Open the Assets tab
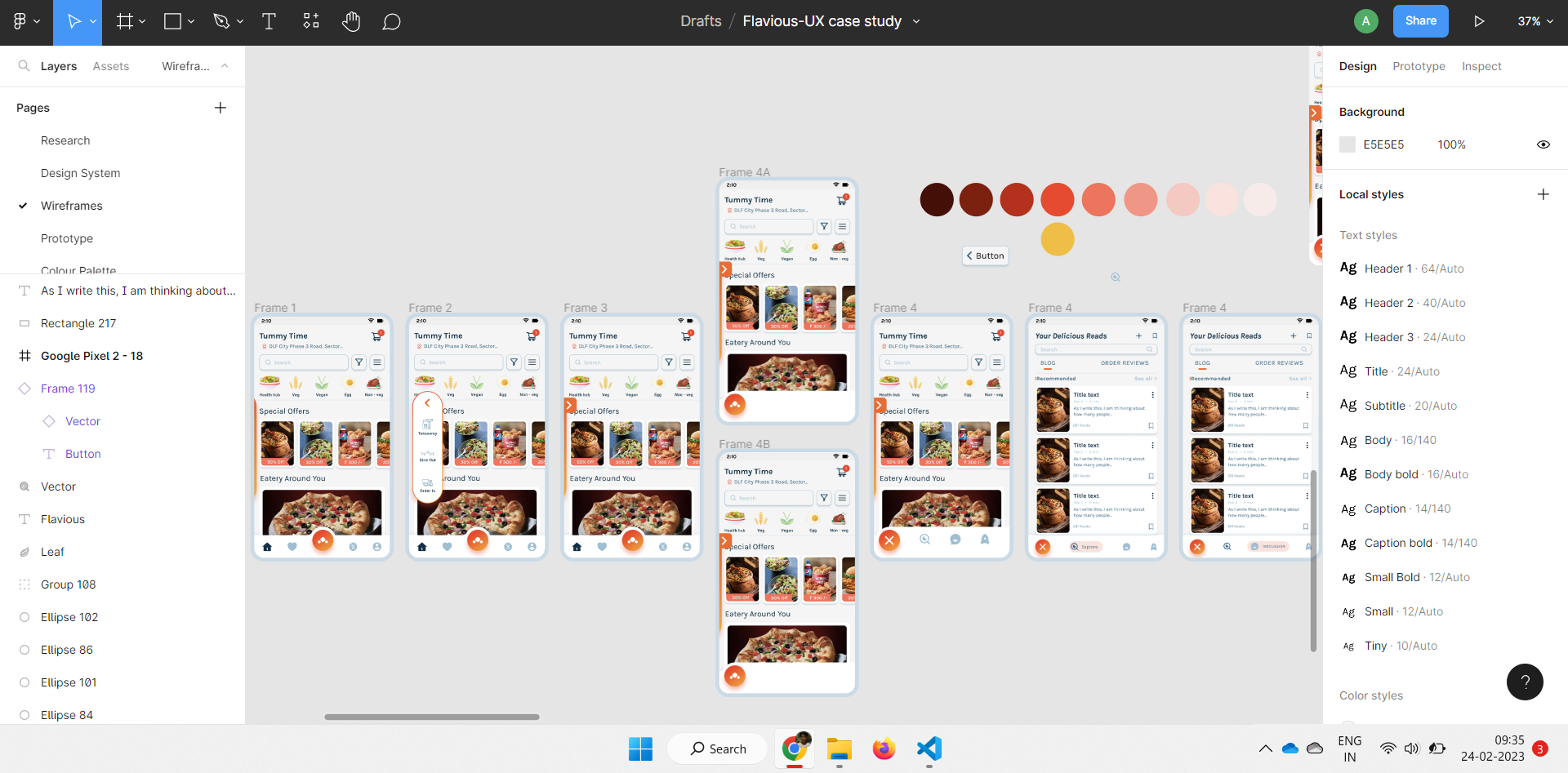1568x773 pixels. pos(111,66)
